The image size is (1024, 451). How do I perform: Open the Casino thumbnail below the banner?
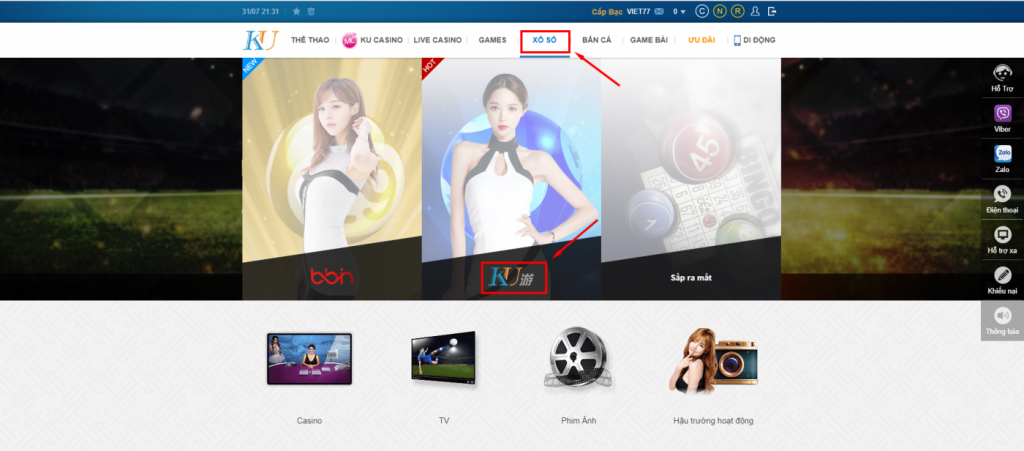[309, 360]
